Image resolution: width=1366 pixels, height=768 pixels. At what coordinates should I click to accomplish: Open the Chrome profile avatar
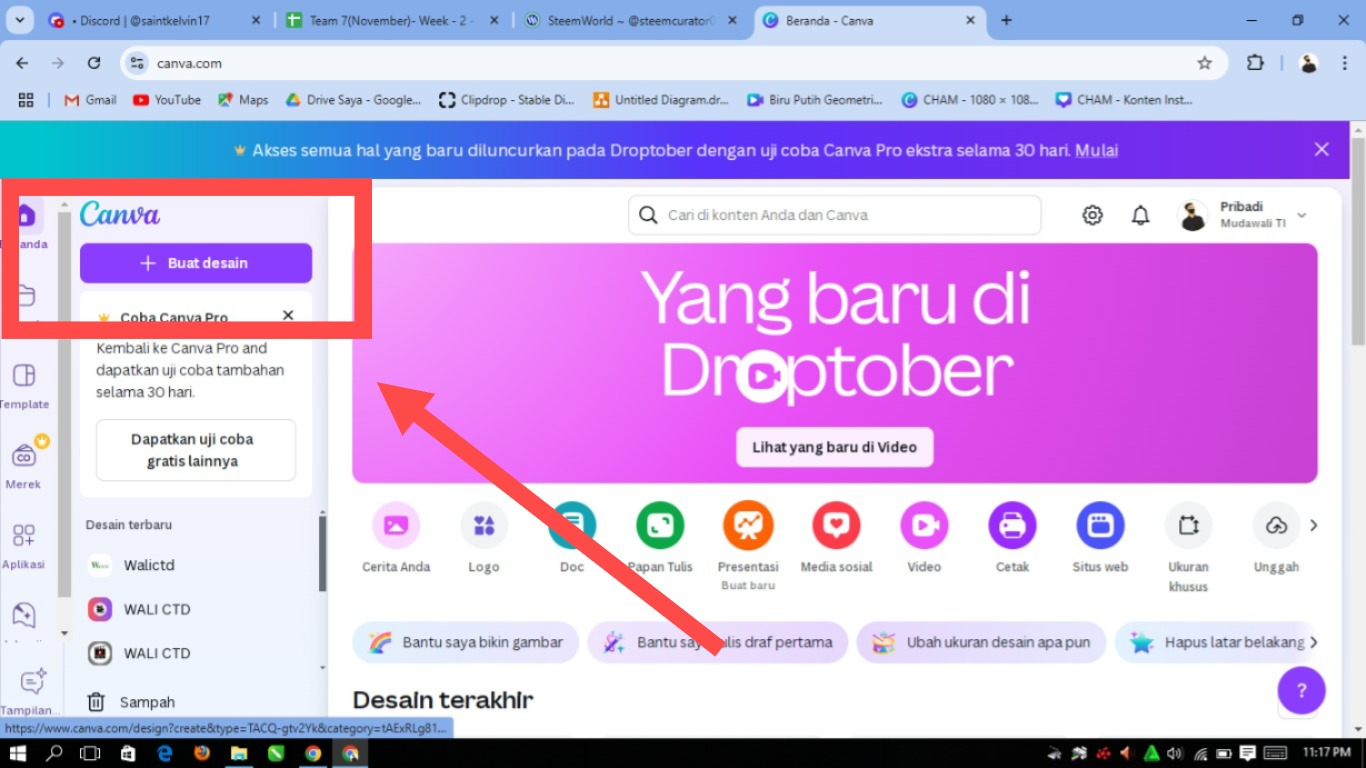[x=1309, y=63]
